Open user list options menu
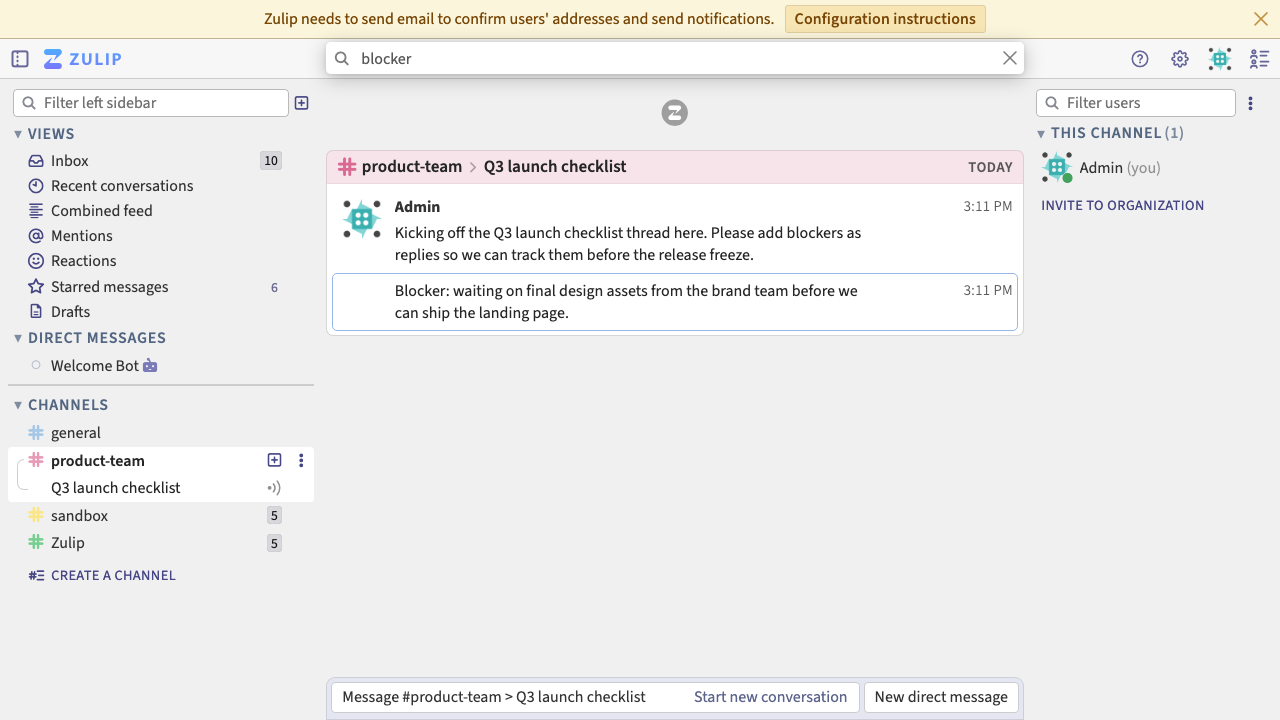Image resolution: width=1280 pixels, height=720 pixels. 1250,103
